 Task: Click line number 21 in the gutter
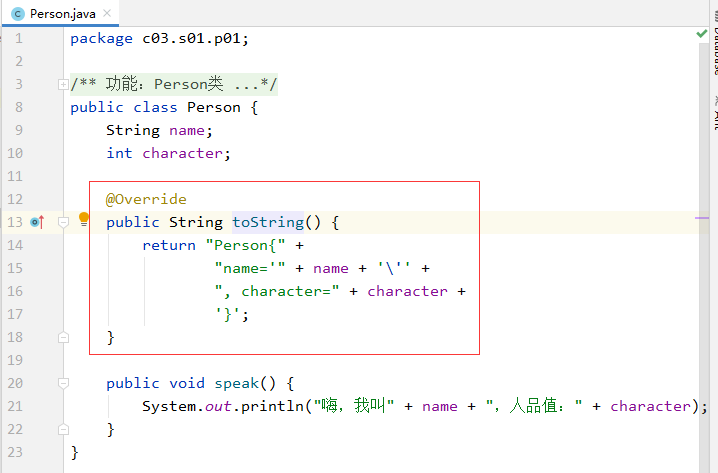pos(15,406)
